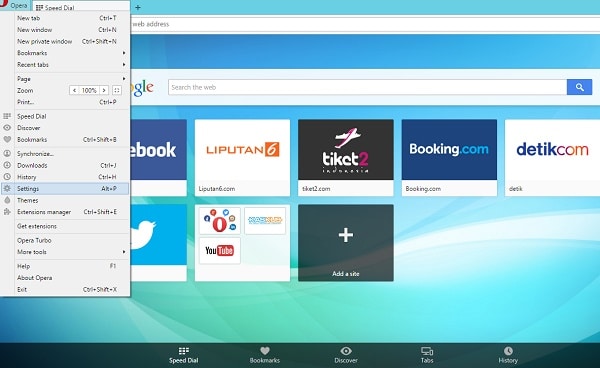Click the fullscreen icon next to zoom controls

point(117,90)
